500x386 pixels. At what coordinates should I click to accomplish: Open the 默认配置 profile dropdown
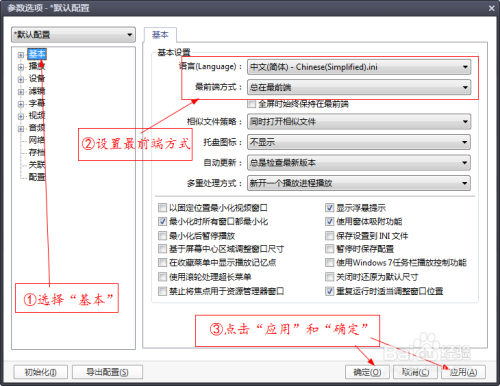pyautogui.click(x=73, y=35)
